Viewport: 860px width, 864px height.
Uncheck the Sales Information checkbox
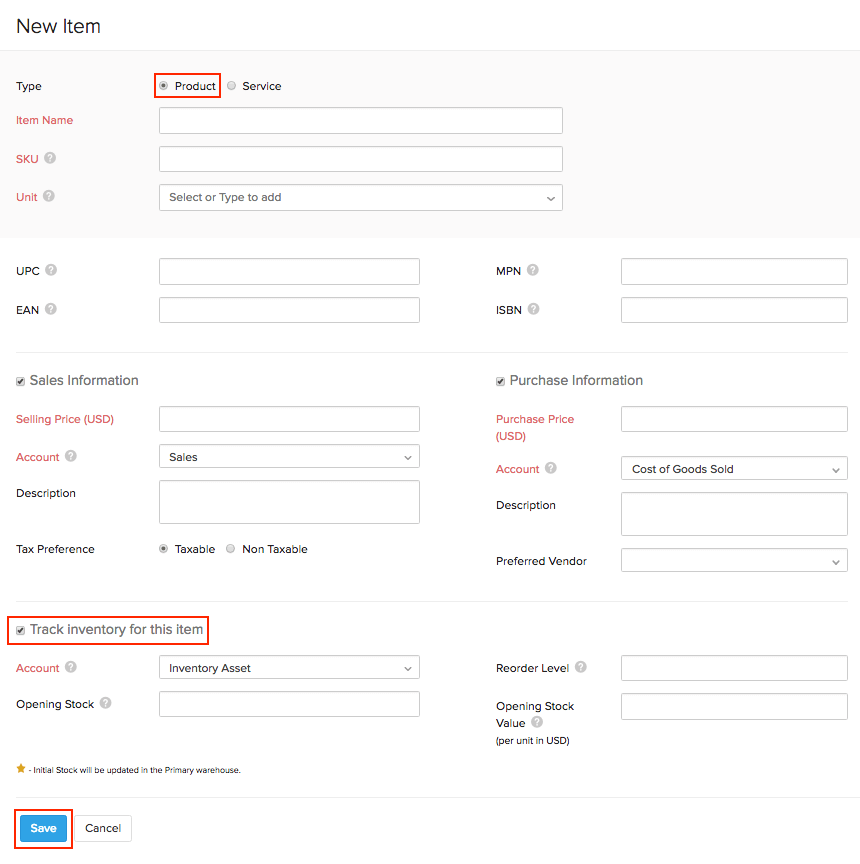(20, 380)
